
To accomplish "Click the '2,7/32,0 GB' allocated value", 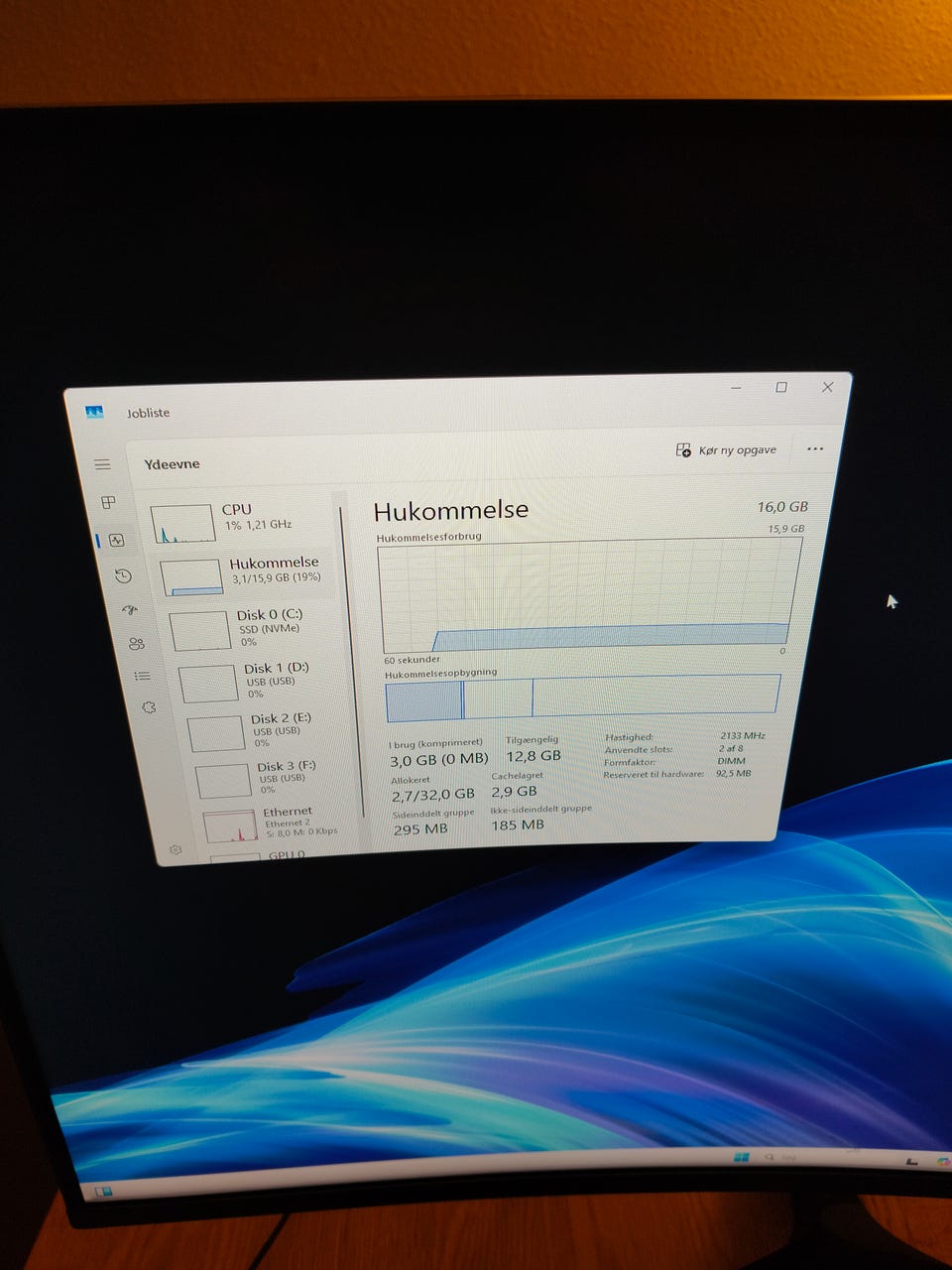I will 433,795.
